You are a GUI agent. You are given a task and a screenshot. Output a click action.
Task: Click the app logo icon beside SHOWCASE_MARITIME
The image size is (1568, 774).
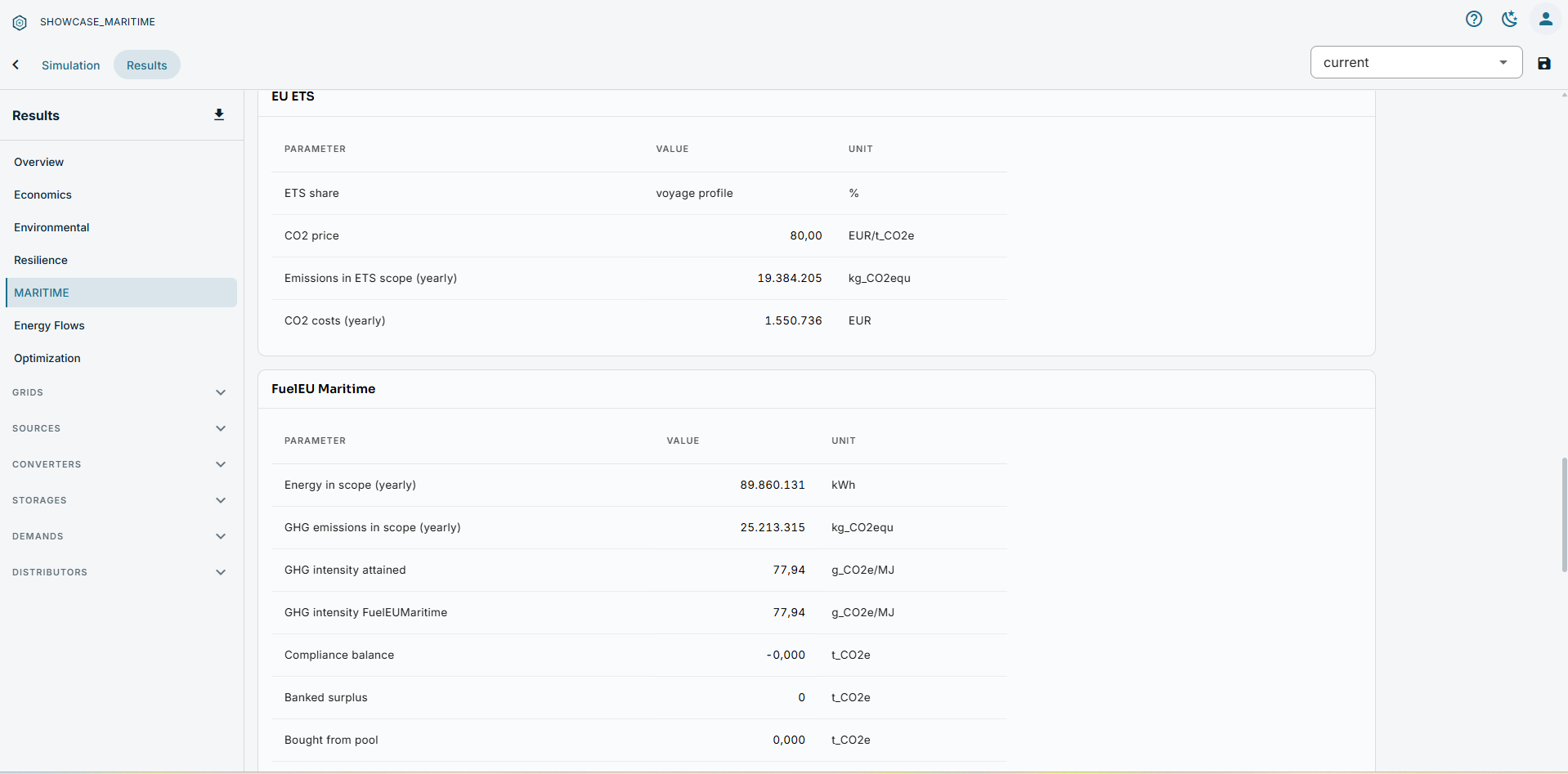point(20,23)
